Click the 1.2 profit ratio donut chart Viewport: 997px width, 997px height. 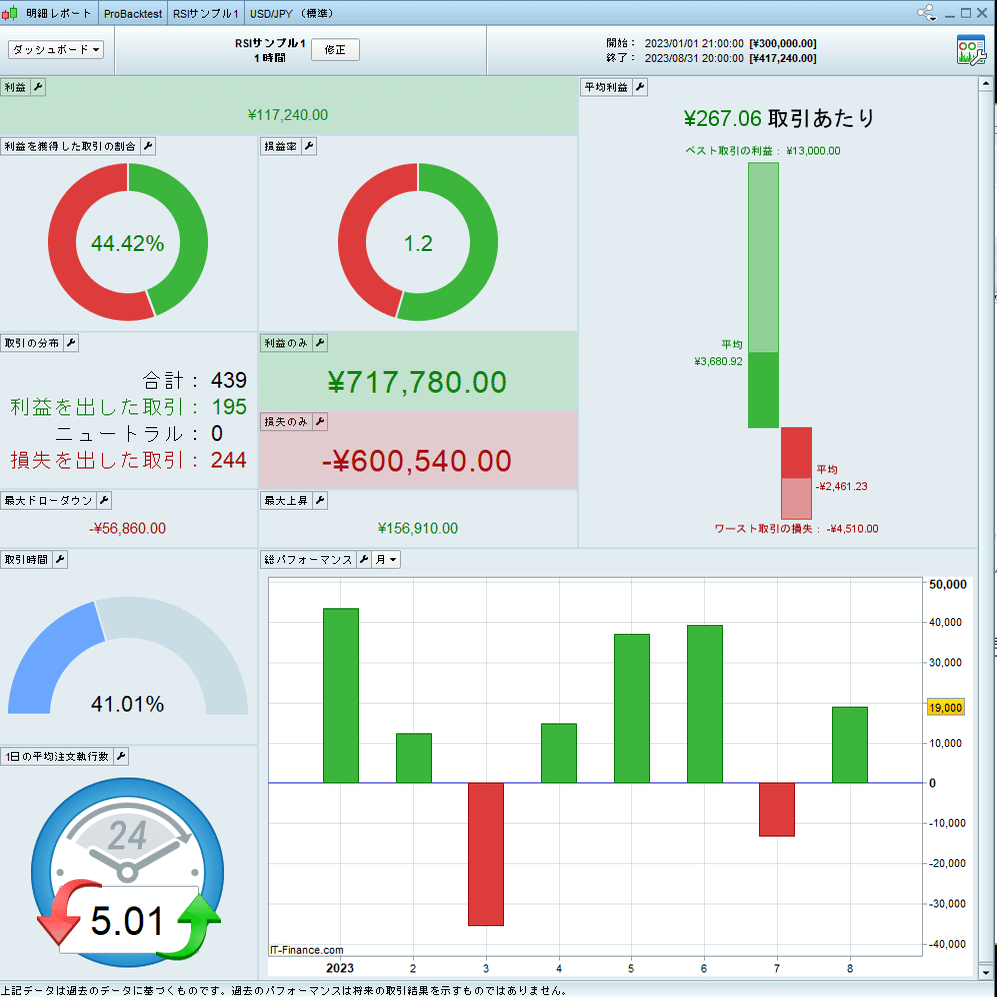pos(418,242)
